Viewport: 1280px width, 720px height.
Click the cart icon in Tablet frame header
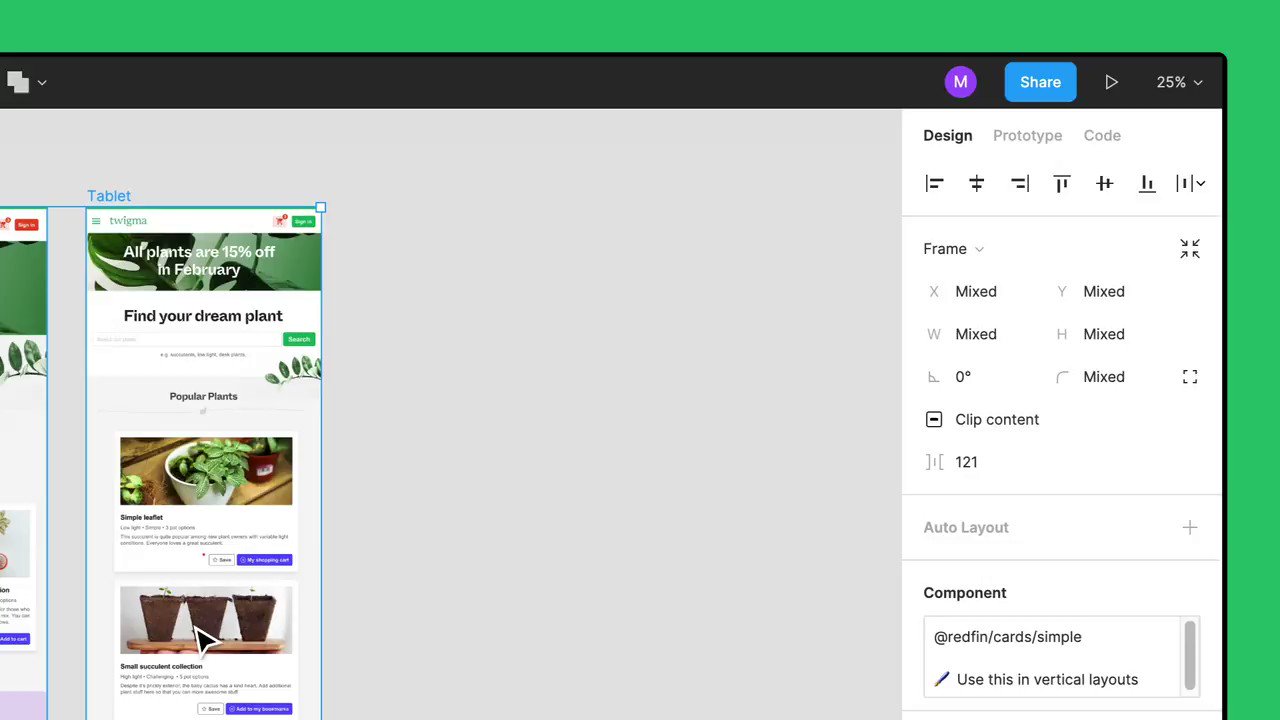(x=280, y=221)
